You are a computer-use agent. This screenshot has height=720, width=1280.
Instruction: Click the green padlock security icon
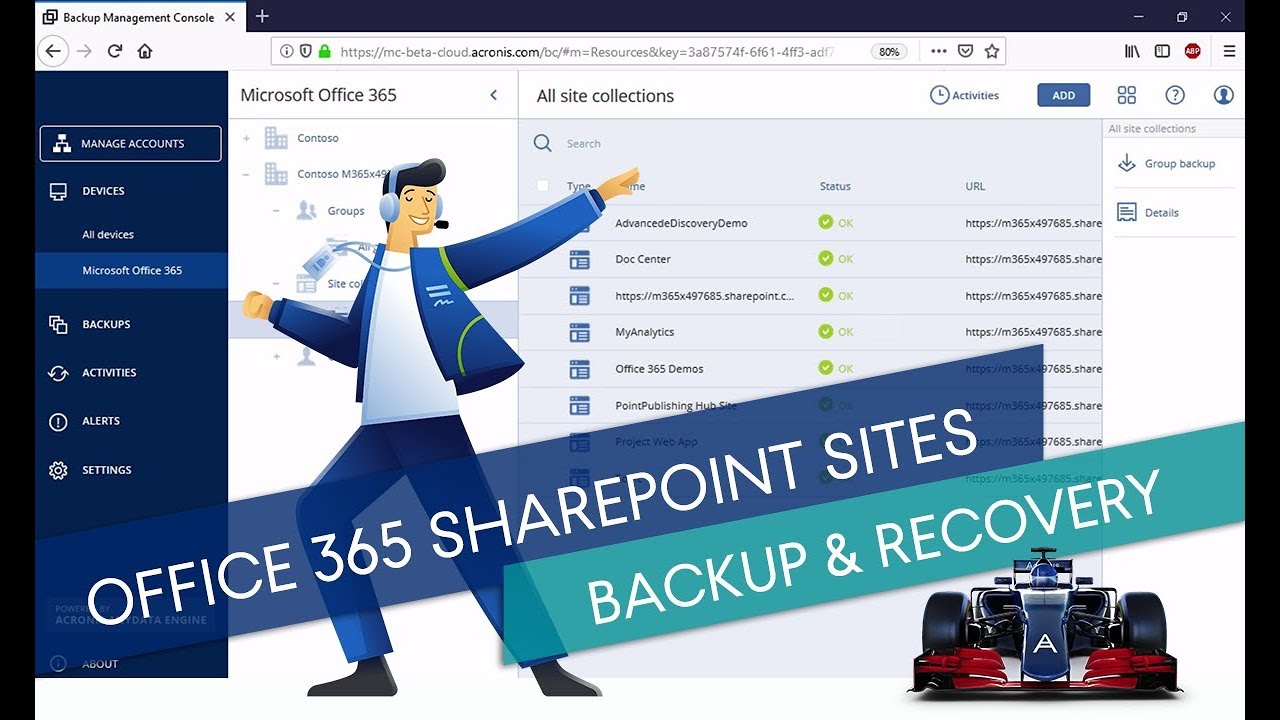pos(324,51)
